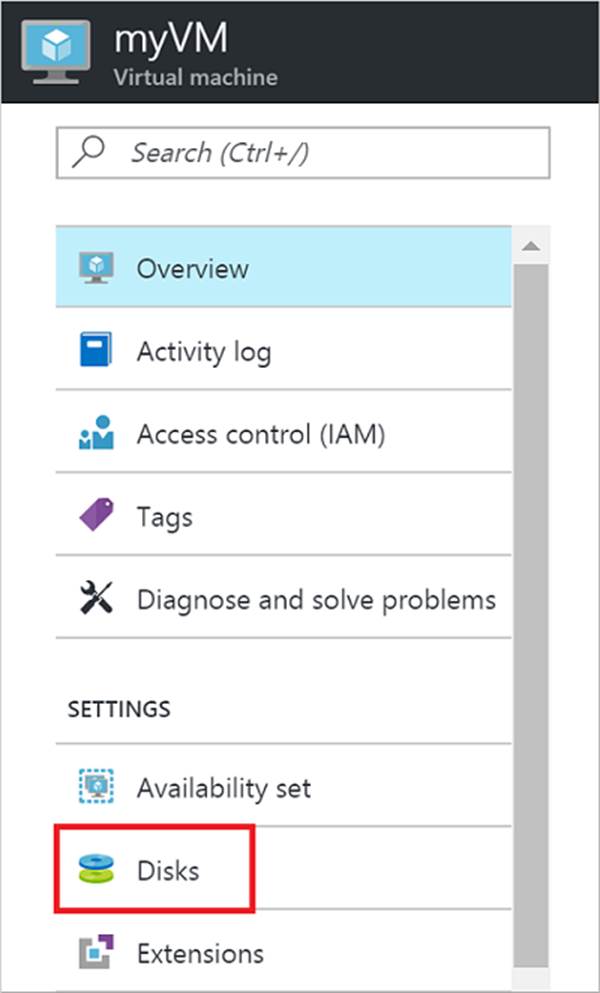Click the scrollbar up arrow
Image resolution: width=600 pixels, height=993 pixels.
[531, 246]
